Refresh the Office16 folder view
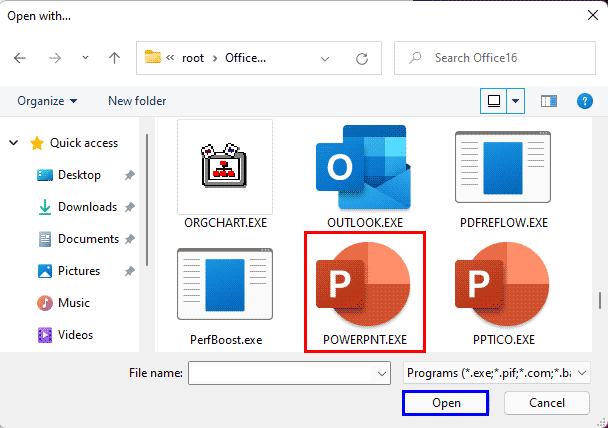 click(x=362, y=59)
